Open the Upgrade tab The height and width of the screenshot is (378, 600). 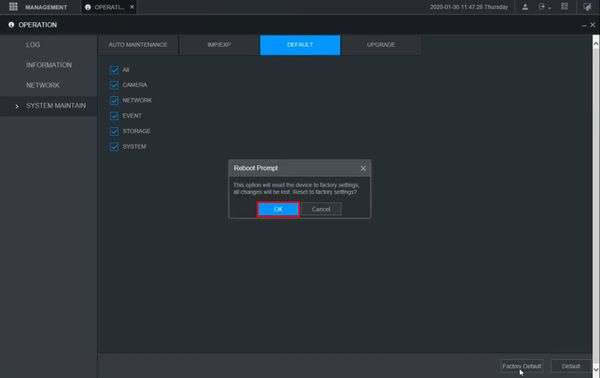coord(381,45)
